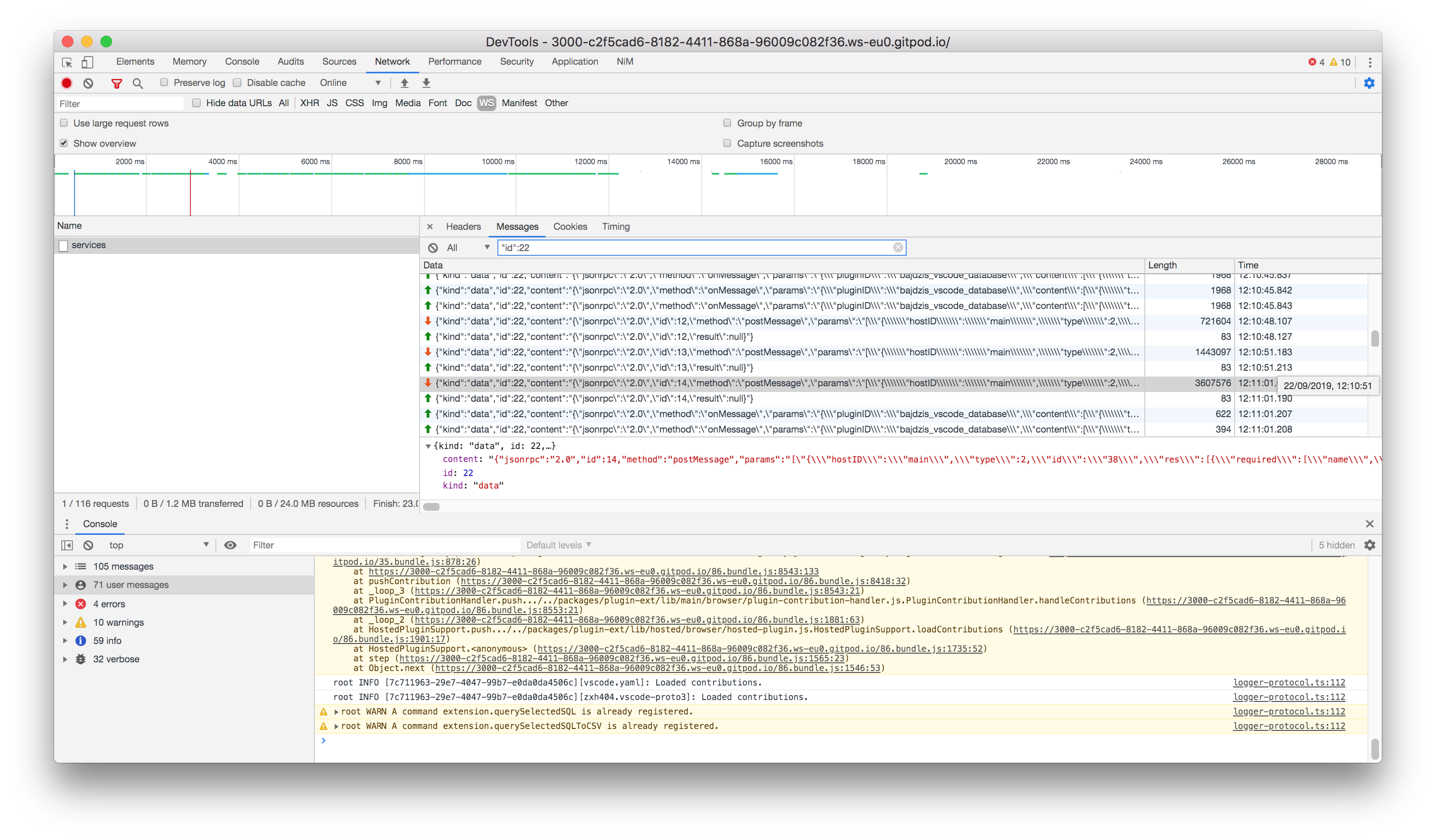Open the Application panel
The image size is (1436, 840).
(575, 61)
